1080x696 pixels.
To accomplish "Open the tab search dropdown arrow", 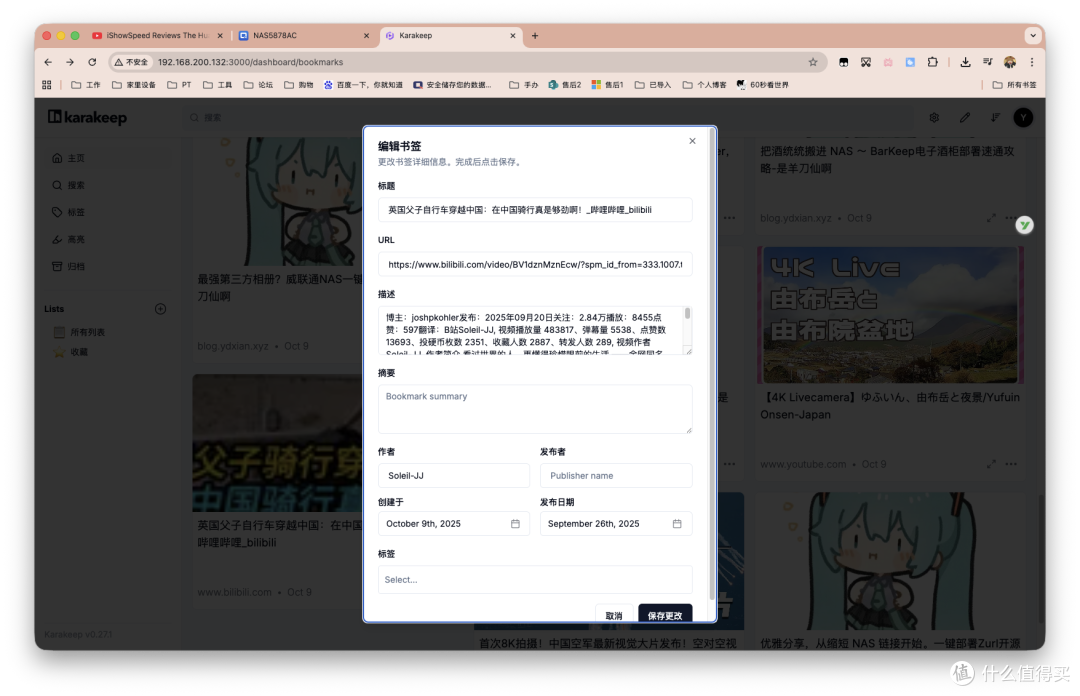I will click(1032, 35).
